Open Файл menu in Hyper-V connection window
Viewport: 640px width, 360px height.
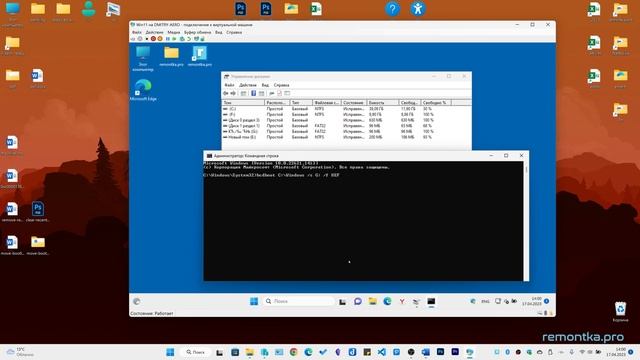point(137,32)
